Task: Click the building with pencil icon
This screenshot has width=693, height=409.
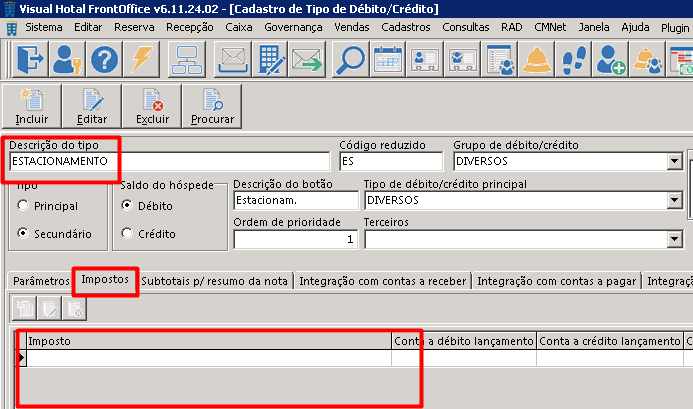Action: (x=270, y=59)
